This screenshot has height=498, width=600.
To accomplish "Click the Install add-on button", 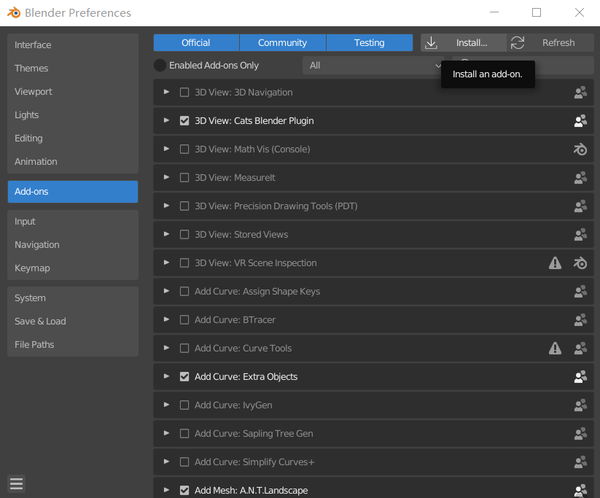I will point(463,43).
